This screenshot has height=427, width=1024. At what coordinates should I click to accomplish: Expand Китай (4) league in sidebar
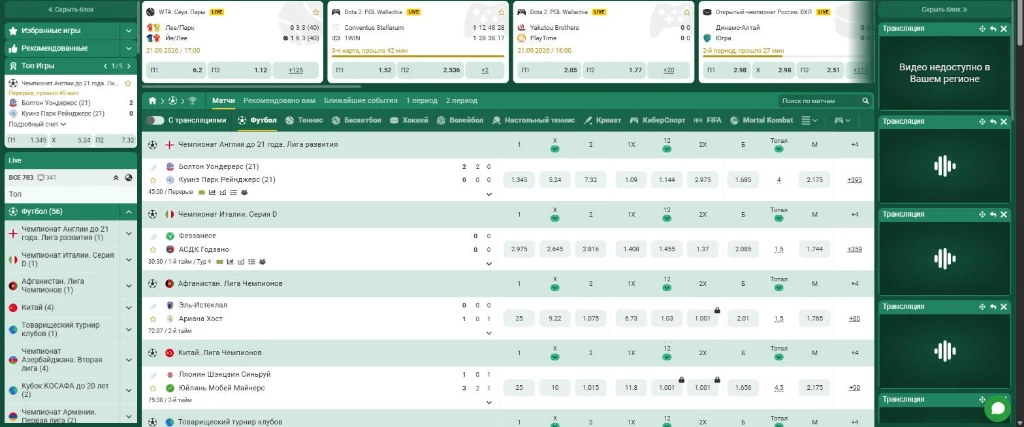tap(129, 308)
